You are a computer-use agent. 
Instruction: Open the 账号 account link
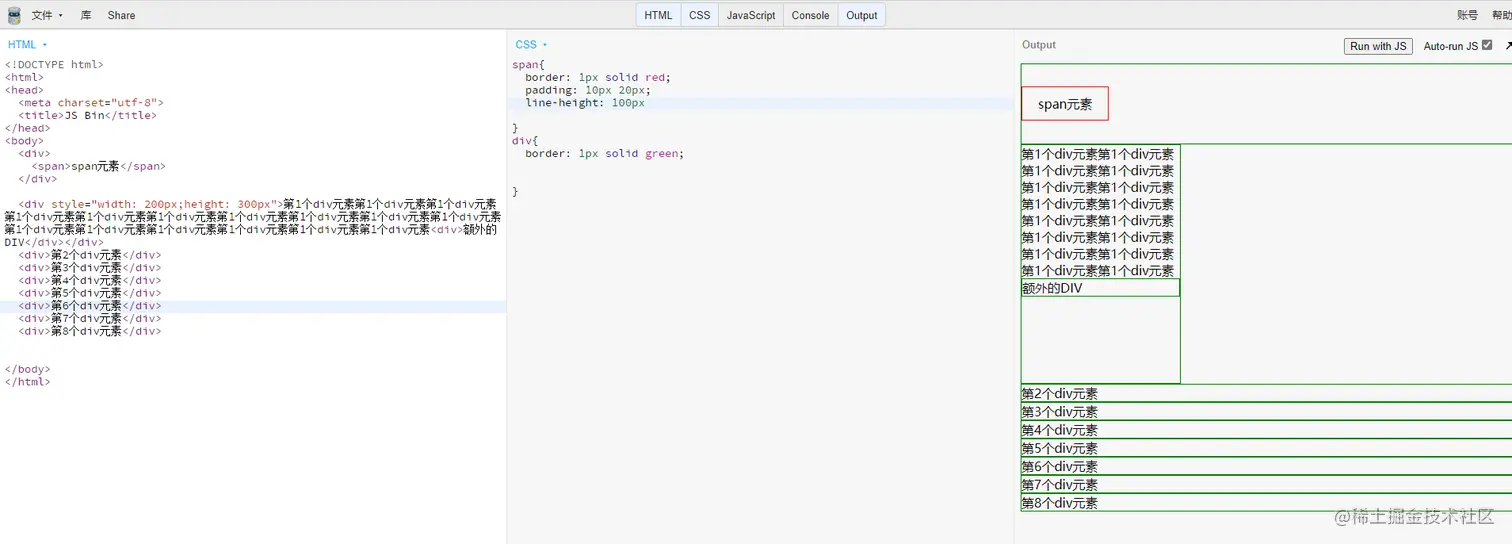click(1467, 15)
